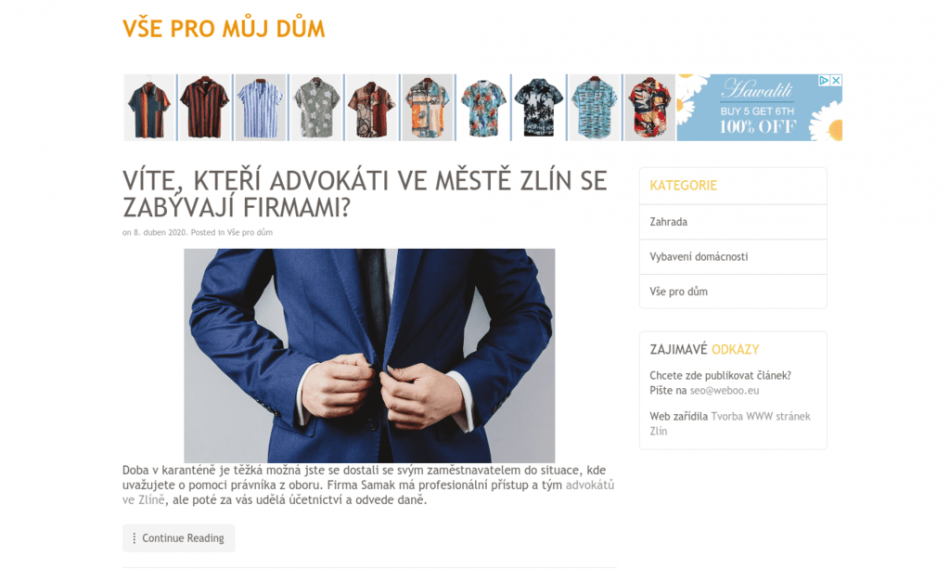Select the blue striped shirt thumbnail
The width and height of the screenshot is (950, 570).
click(261, 108)
